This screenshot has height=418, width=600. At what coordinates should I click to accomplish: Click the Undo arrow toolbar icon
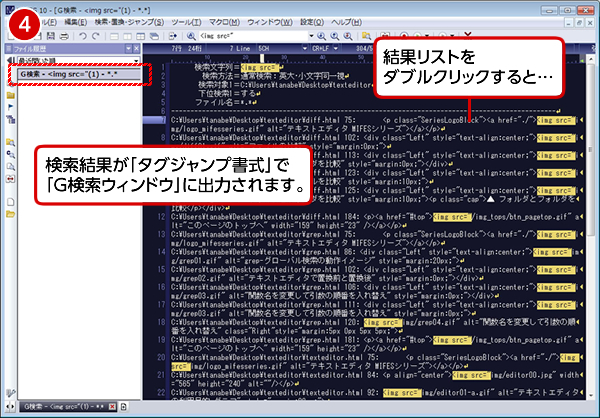point(81,36)
